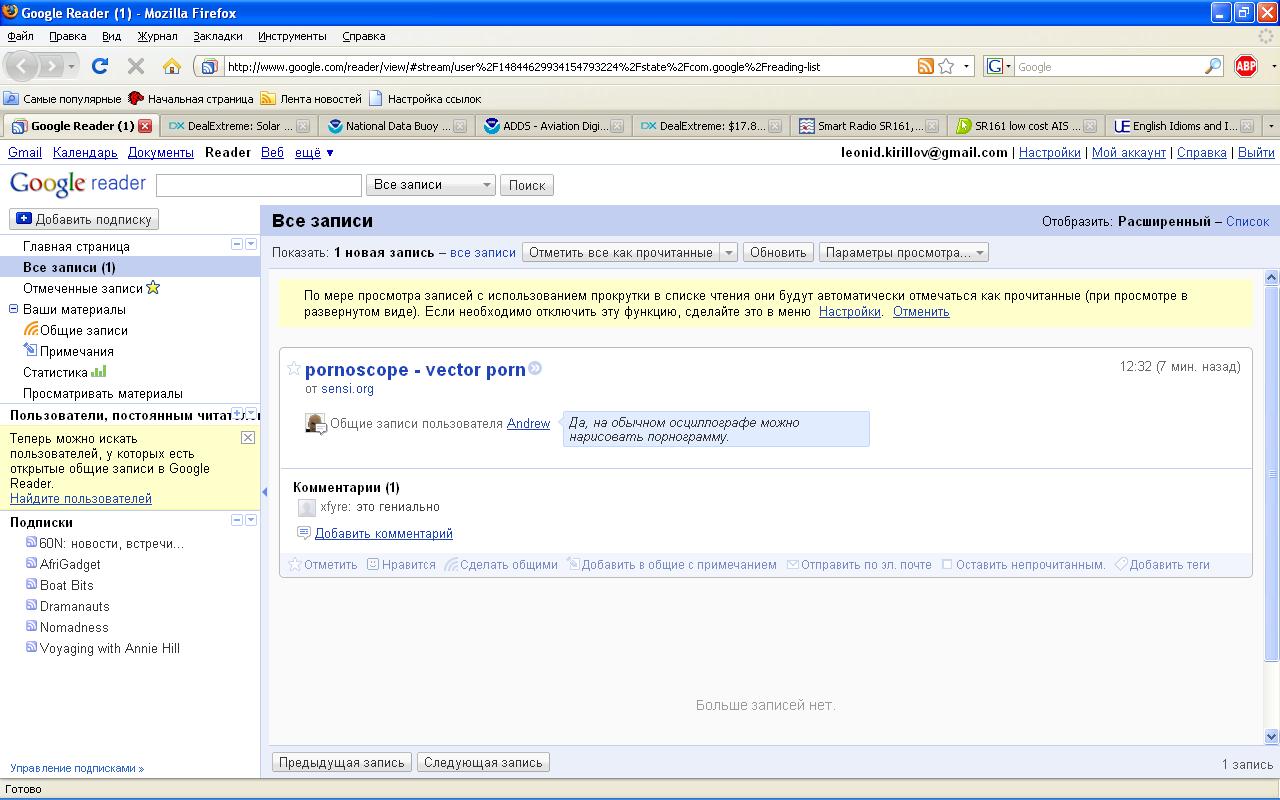Click the sensi.org source link
This screenshot has width=1280, height=800.
(347, 388)
